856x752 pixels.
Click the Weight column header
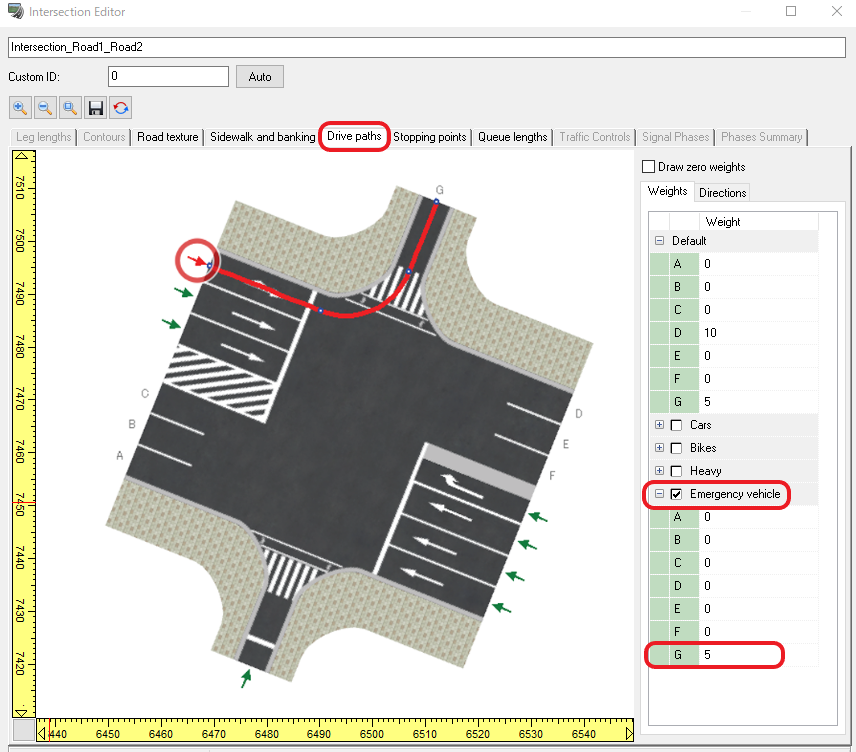(x=758, y=222)
